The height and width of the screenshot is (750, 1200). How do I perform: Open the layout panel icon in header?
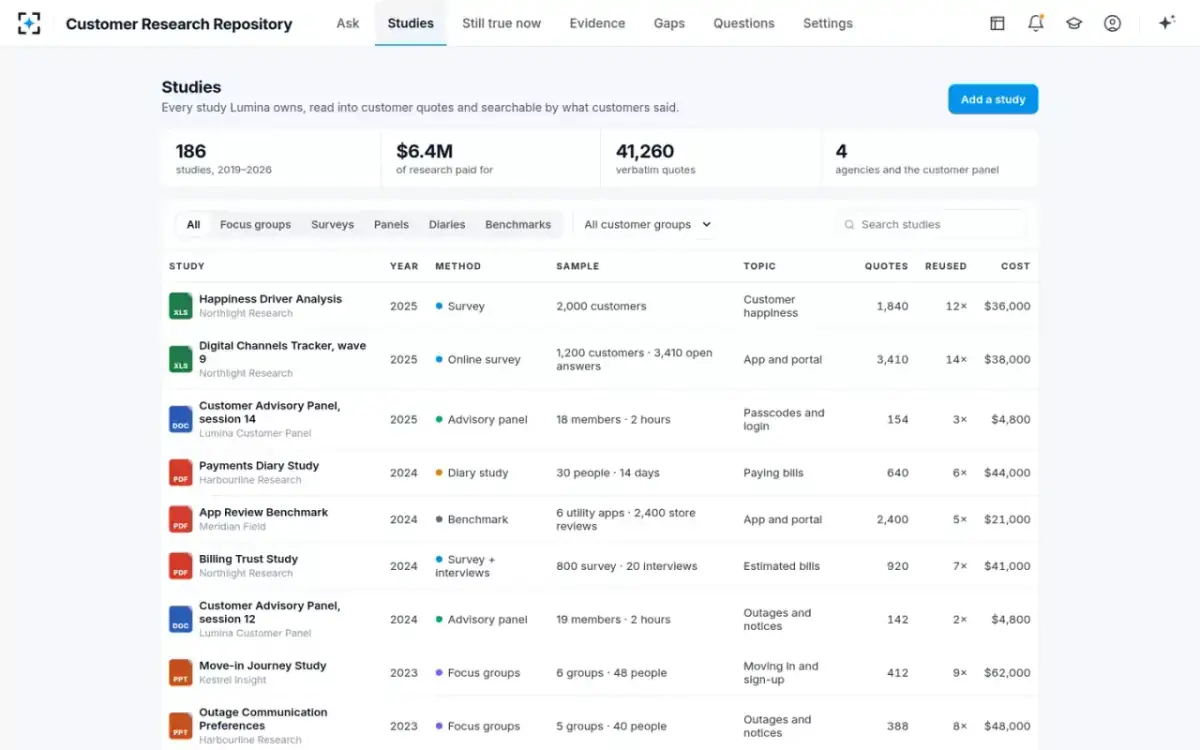point(997,23)
